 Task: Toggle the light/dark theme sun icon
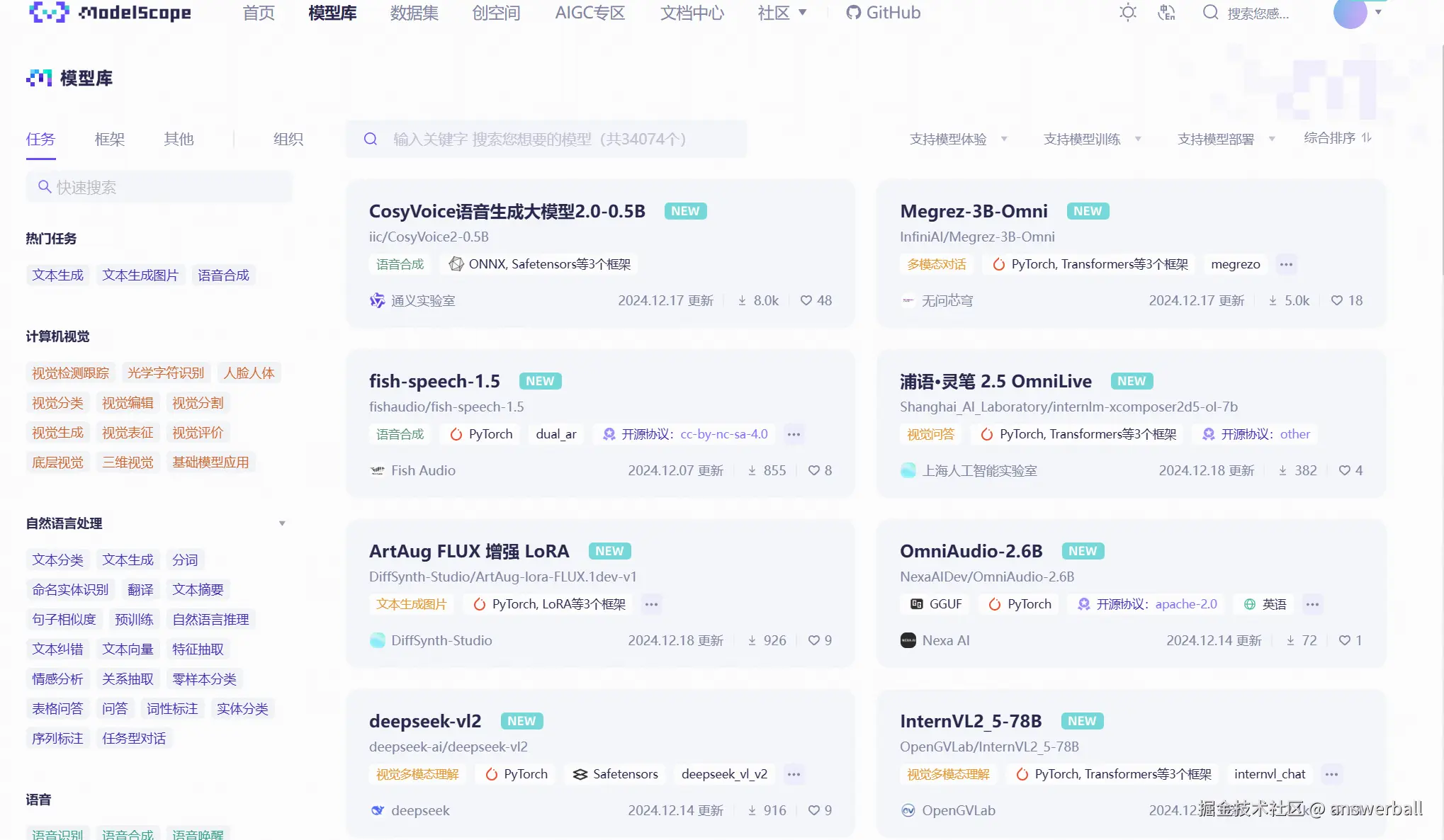(x=1128, y=13)
